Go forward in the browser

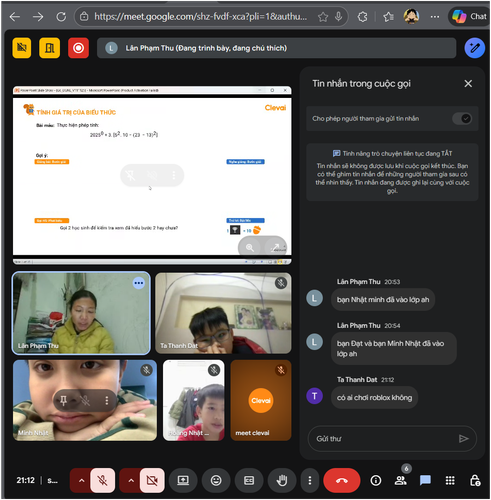point(38,17)
